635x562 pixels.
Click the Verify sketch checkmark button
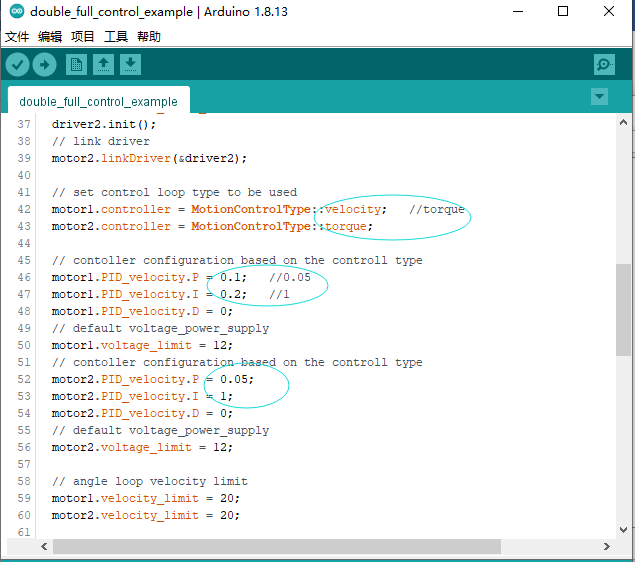click(17, 64)
